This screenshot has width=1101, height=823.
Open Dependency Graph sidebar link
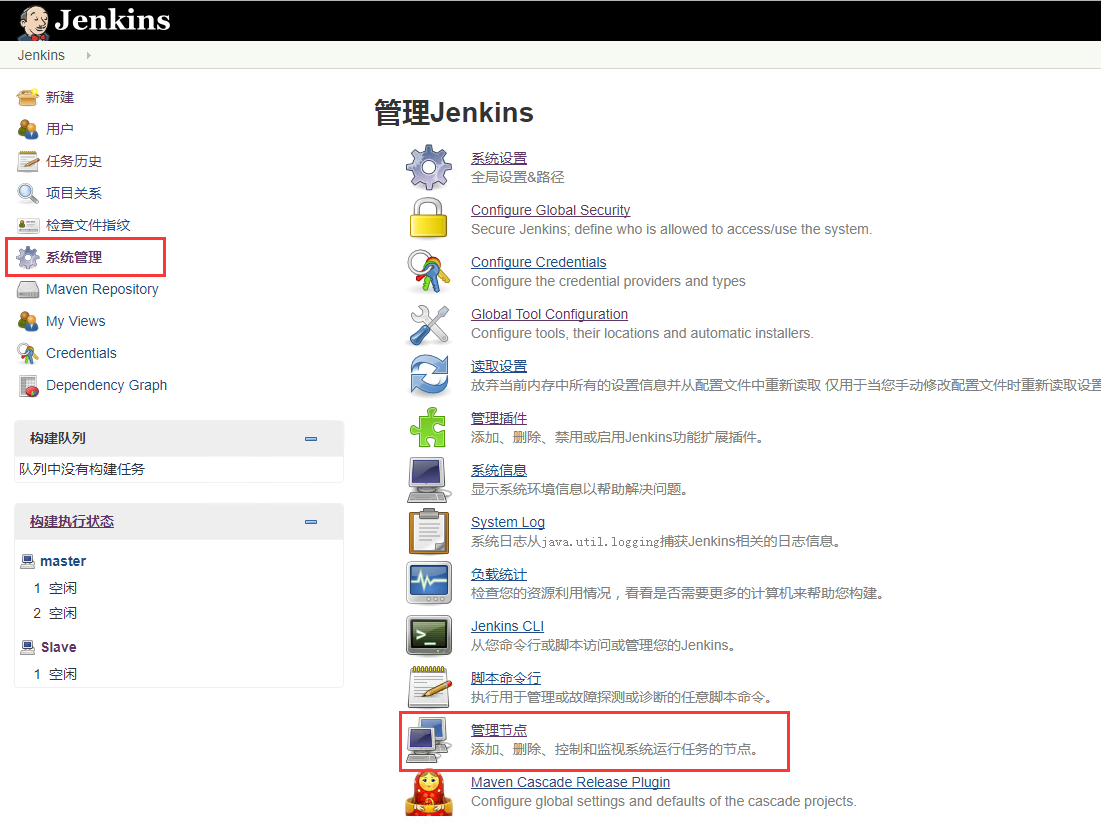106,386
